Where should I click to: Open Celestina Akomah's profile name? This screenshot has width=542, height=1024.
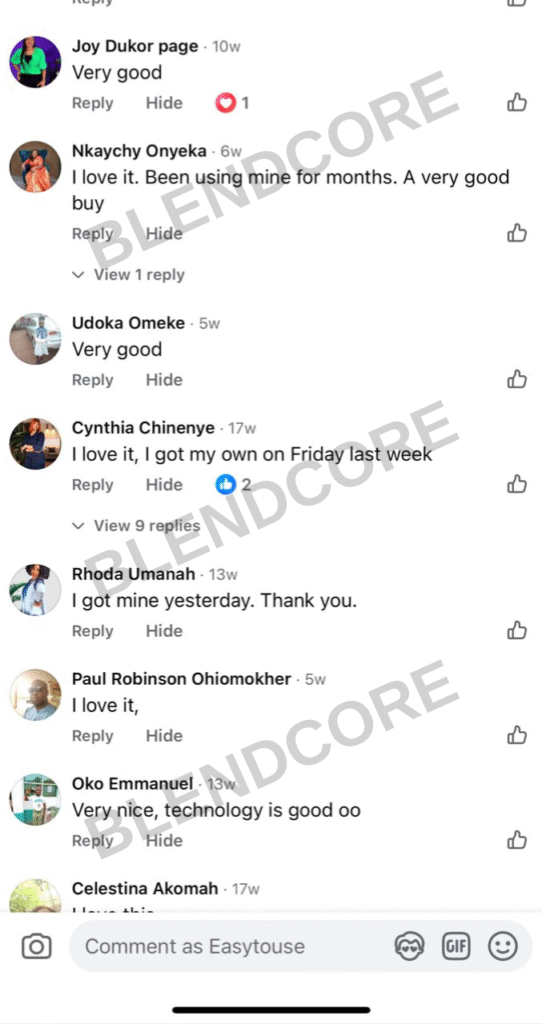pos(145,889)
